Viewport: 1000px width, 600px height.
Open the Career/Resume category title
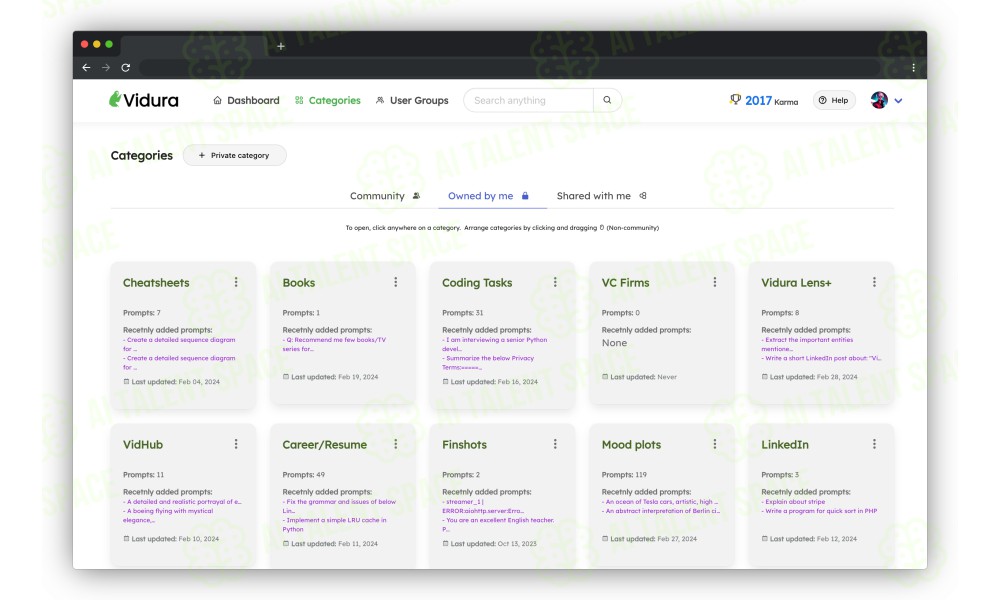click(325, 444)
